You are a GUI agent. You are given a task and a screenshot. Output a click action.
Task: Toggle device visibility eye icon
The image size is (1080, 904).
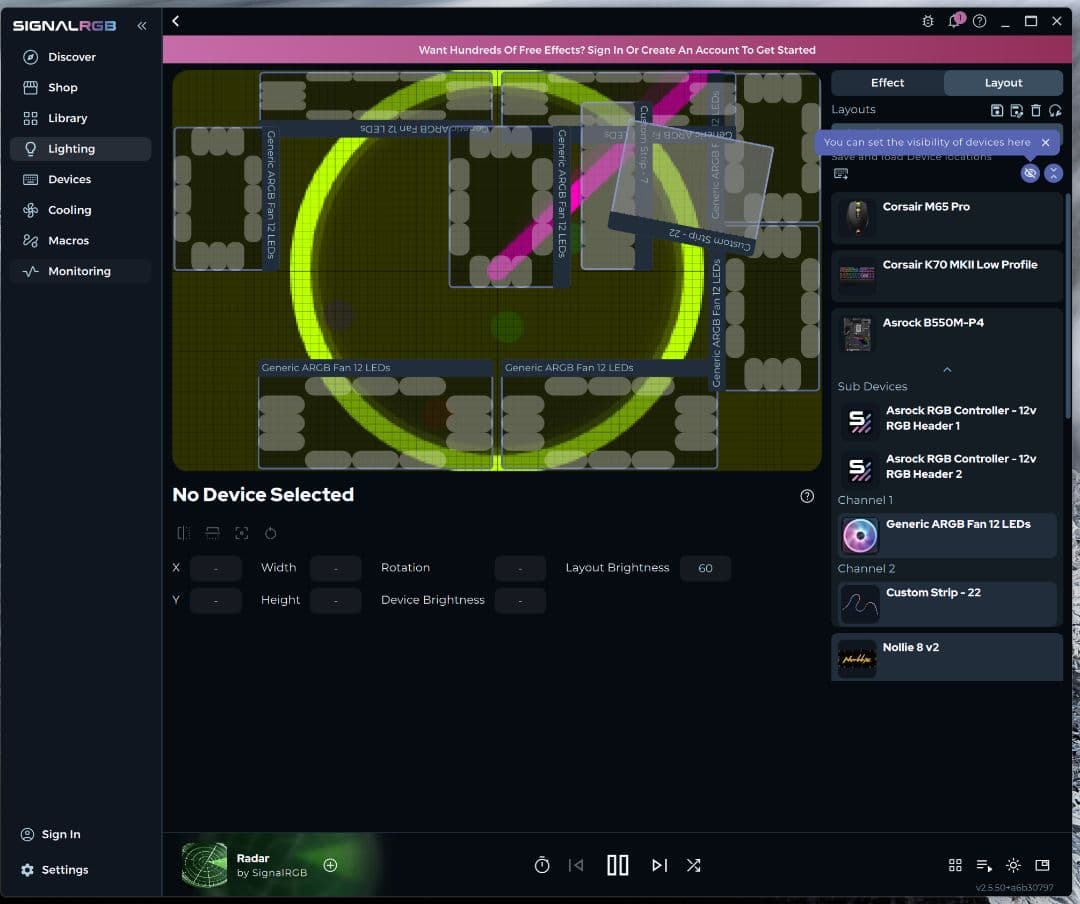(x=1030, y=173)
